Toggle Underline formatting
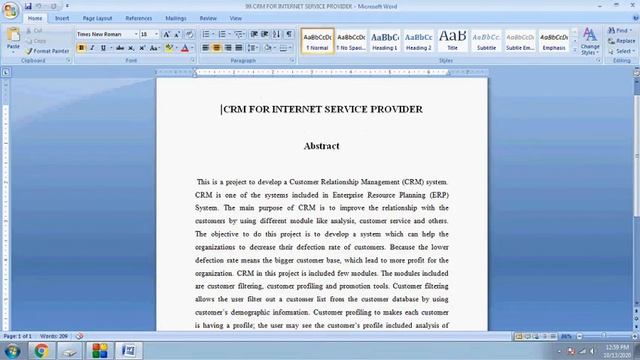 point(103,48)
